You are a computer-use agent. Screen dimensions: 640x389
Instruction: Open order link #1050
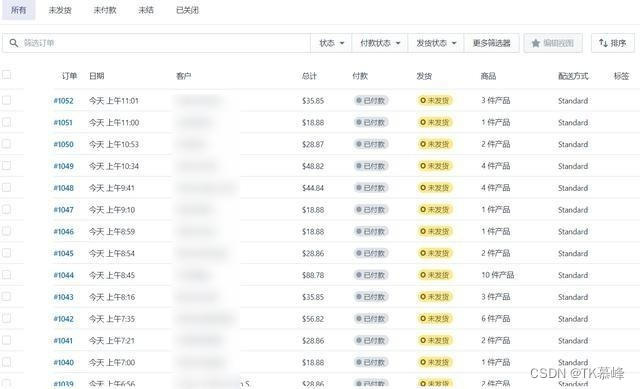tap(63, 144)
